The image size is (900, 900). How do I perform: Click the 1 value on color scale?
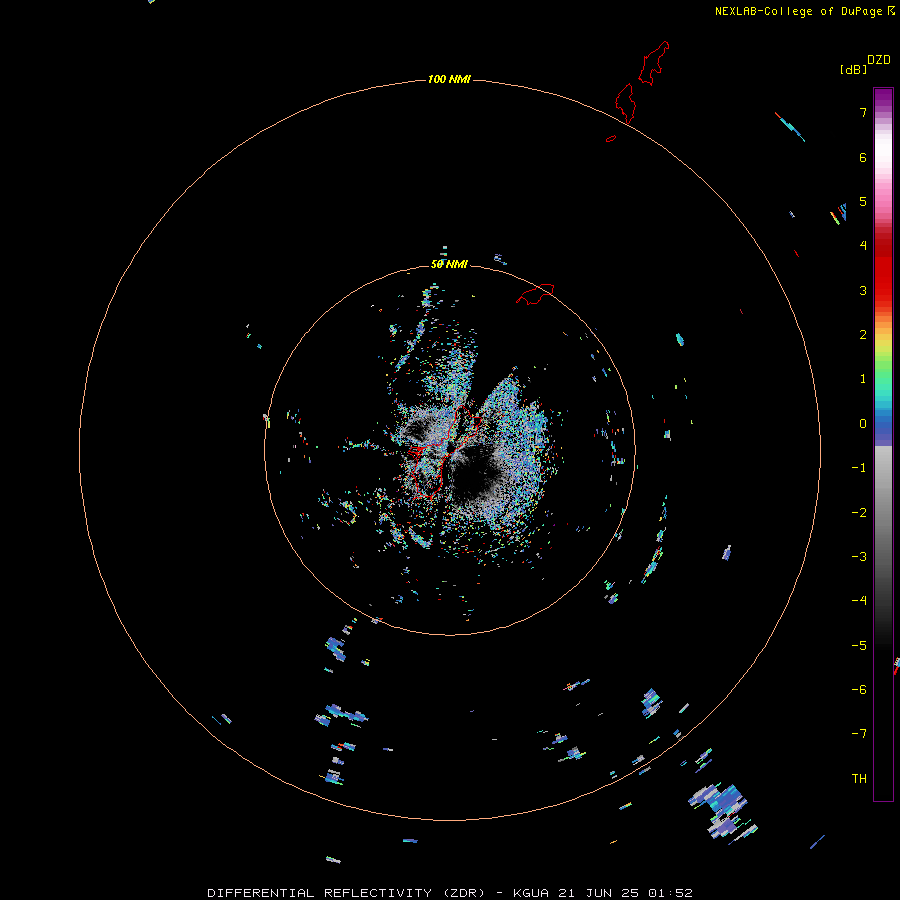coord(863,379)
